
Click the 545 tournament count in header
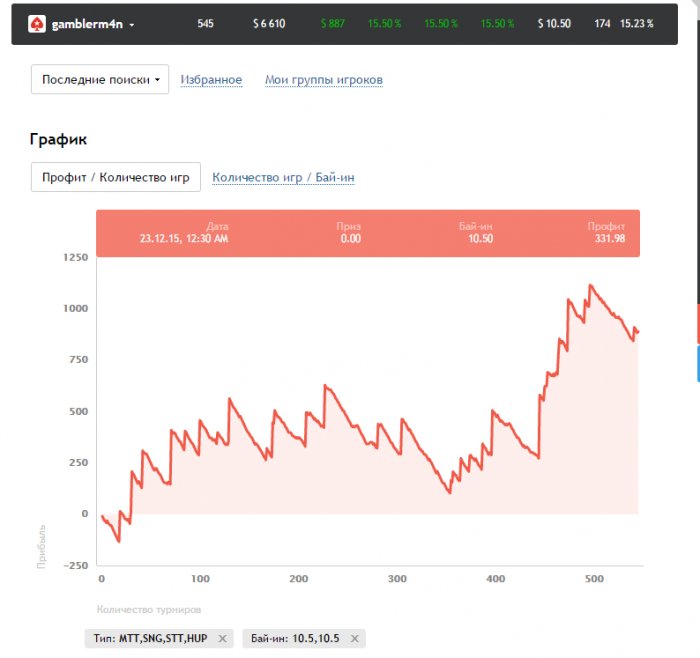(x=206, y=23)
